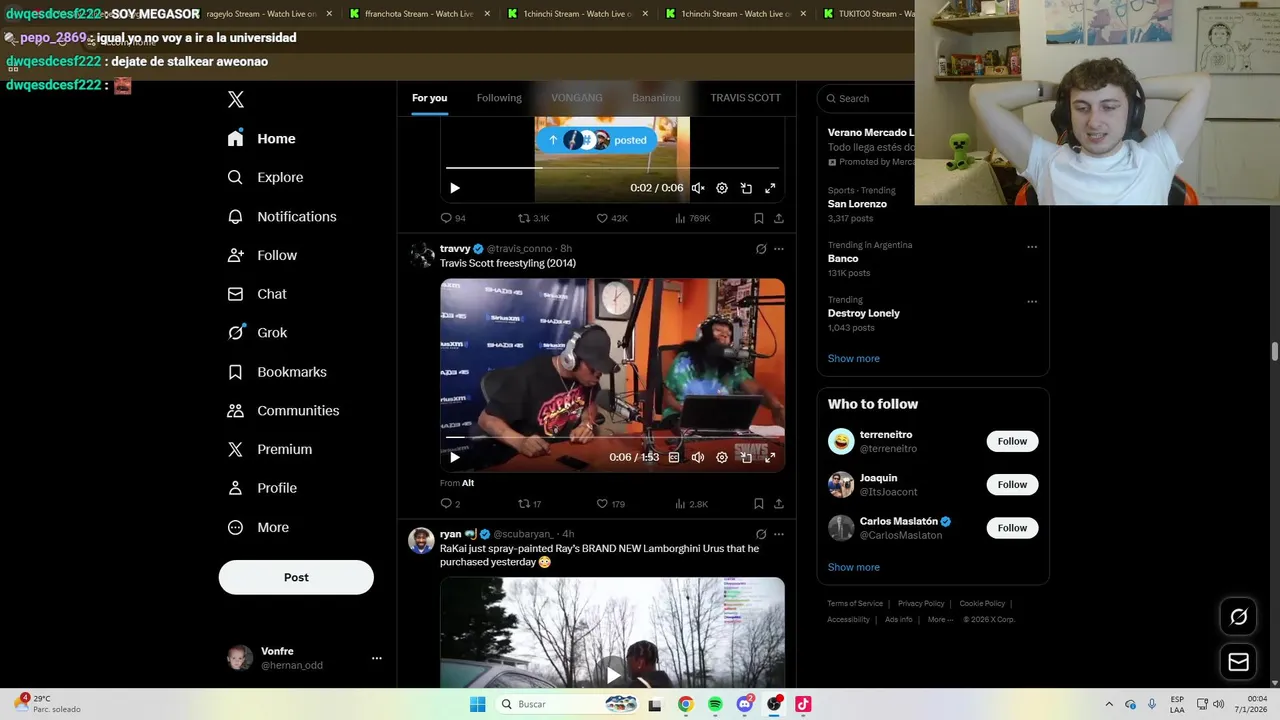The width and height of the screenshot is (1280, 720).
Task: Open Premium subscription page
Action: point(271,450)
